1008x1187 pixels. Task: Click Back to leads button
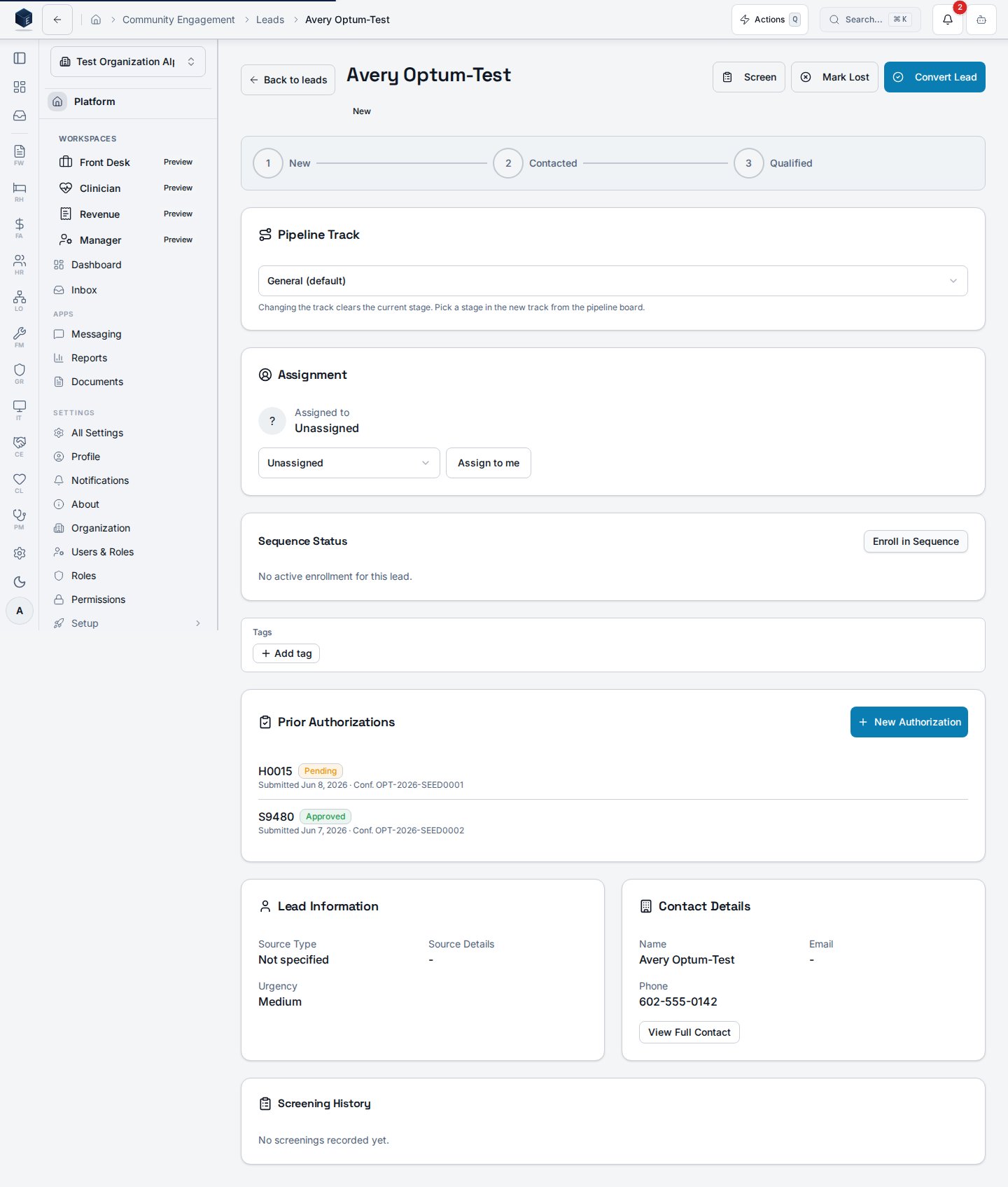[288, 80]
